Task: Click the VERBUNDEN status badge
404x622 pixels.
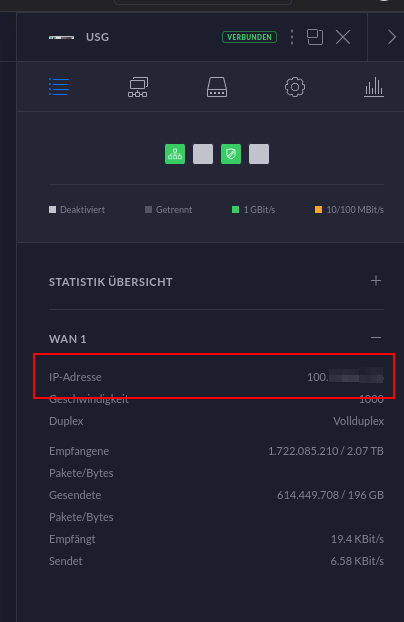Action: point(250,37)
